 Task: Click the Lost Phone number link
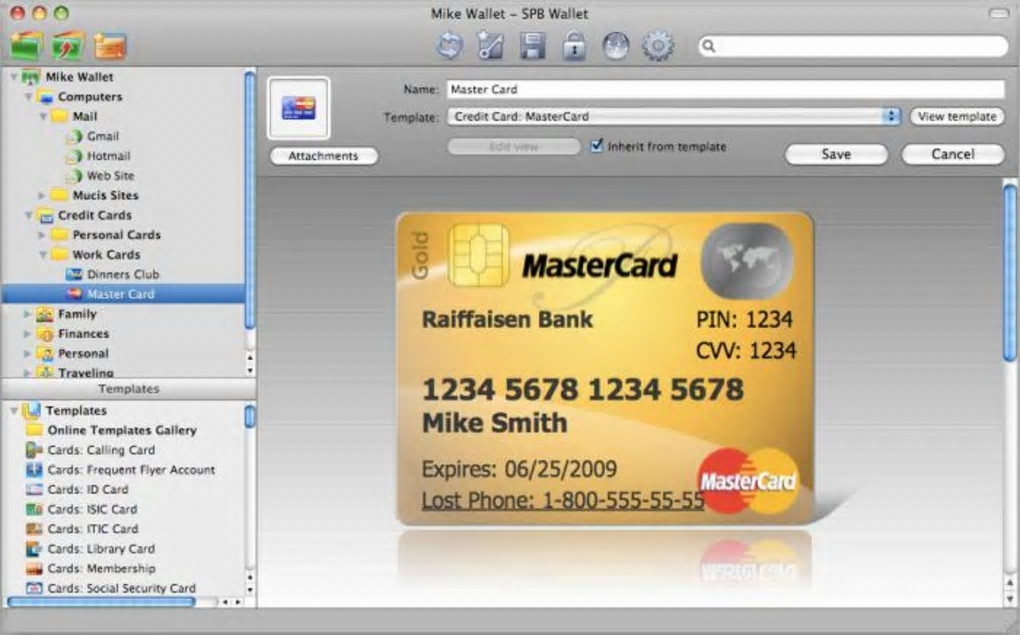click(x=563, y=500)
